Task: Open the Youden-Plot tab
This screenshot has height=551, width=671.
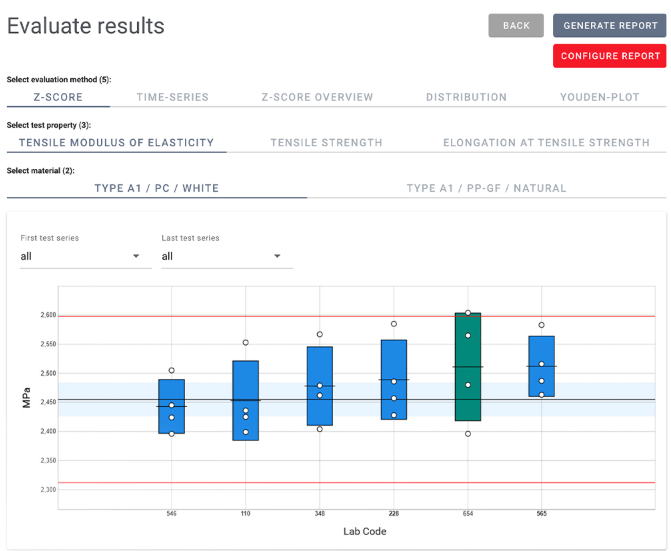Action: tap(599, 97)
